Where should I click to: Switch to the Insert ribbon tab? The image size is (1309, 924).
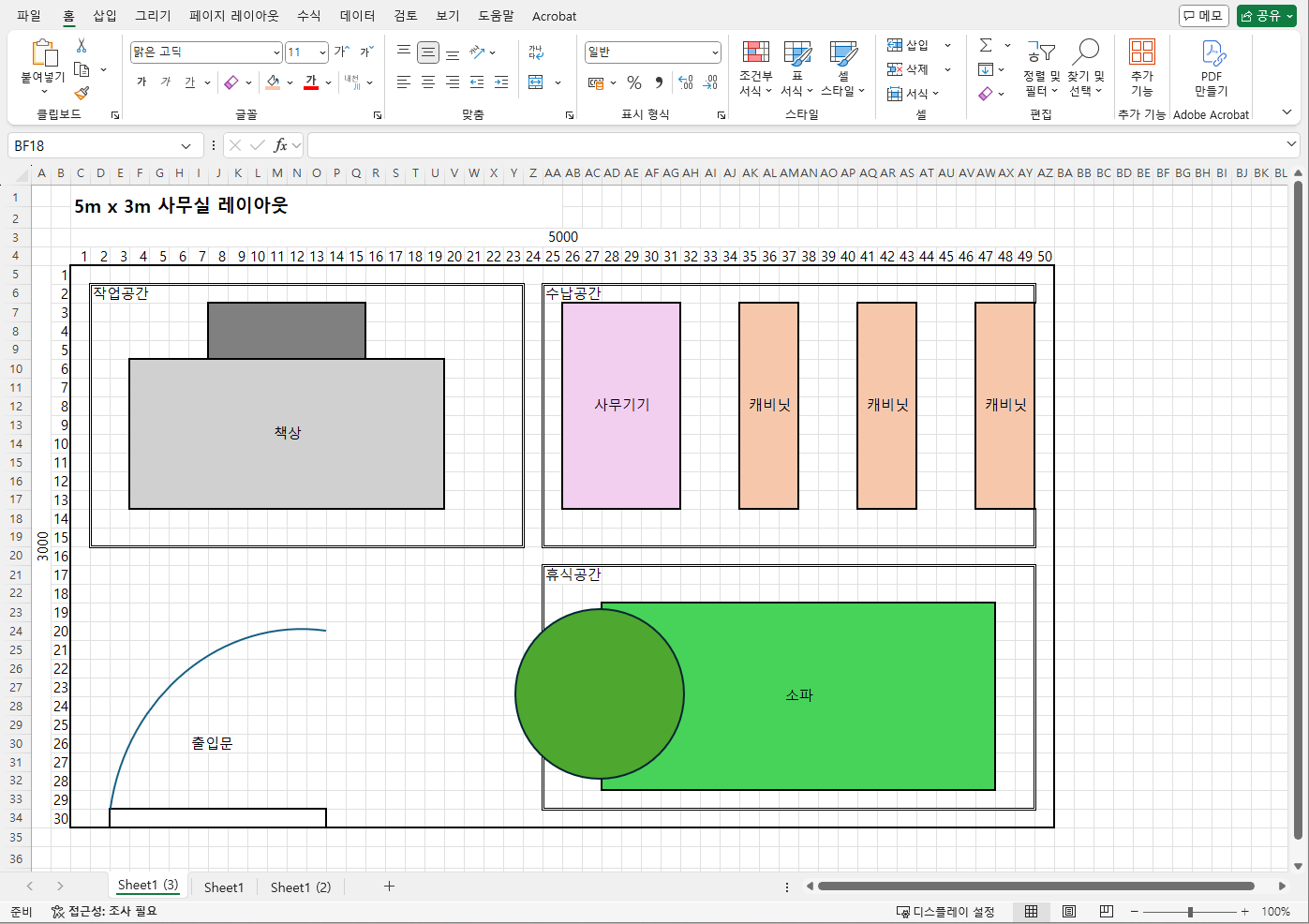pos(105,16)
